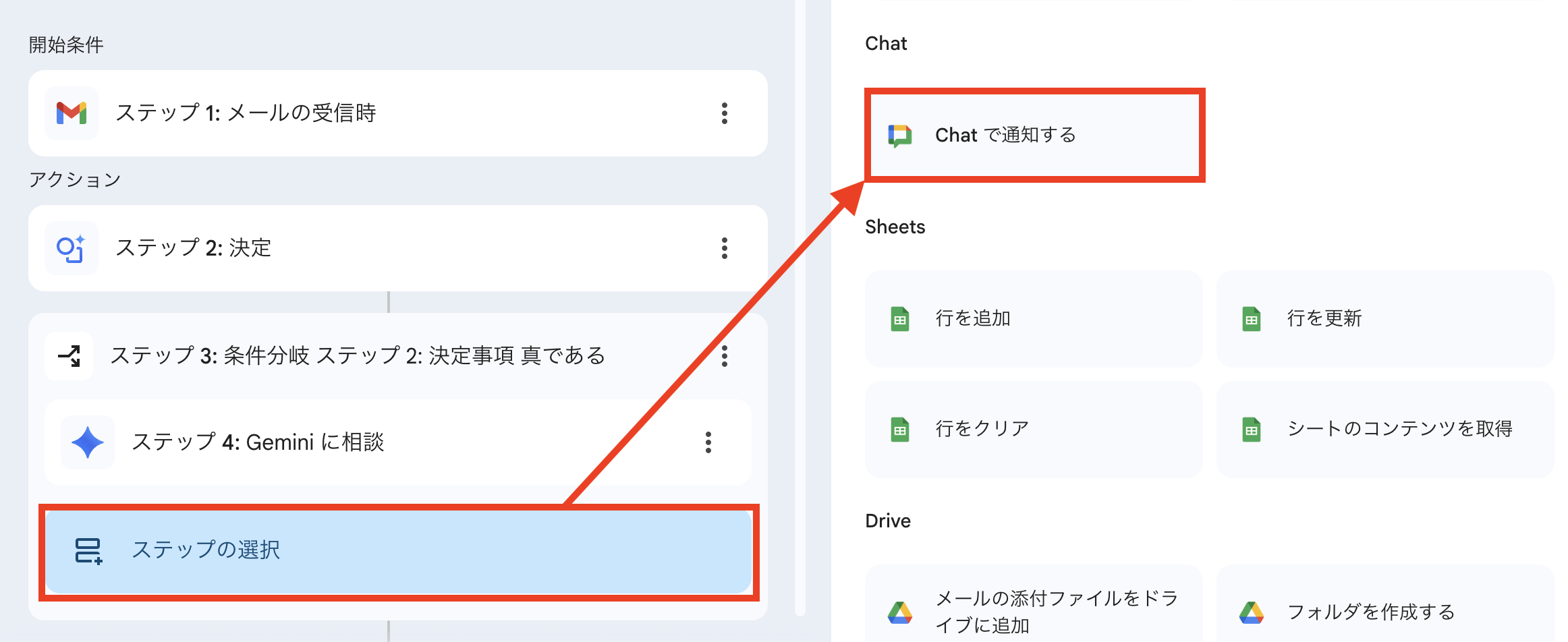The width and height of the screenshot is (1568, 642).
Task: Click the Google Chat icon next to Chat で通知する
Action: click(x=900, y=136)
